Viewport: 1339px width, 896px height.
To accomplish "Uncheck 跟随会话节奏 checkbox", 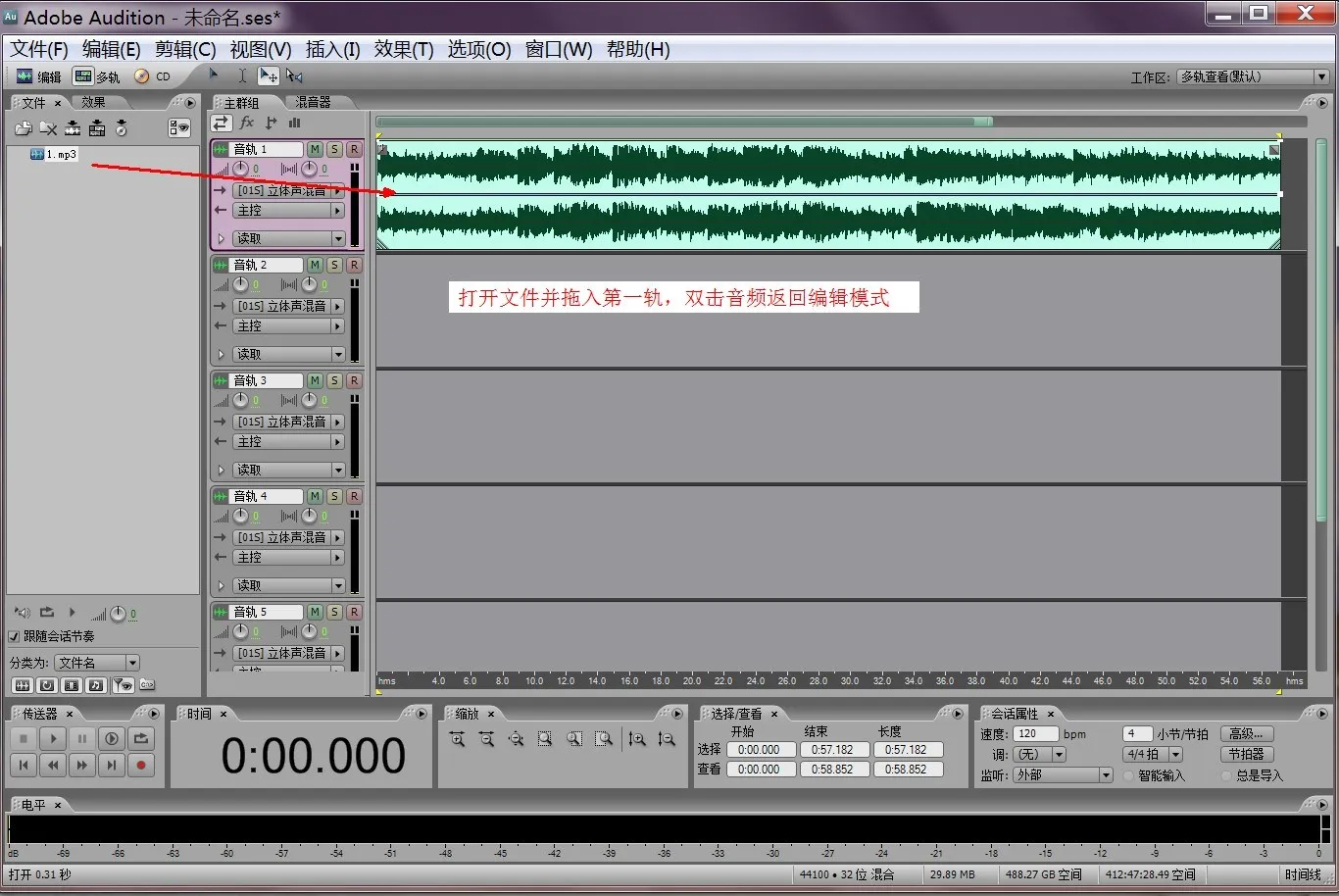I will (x=15, y=636).
